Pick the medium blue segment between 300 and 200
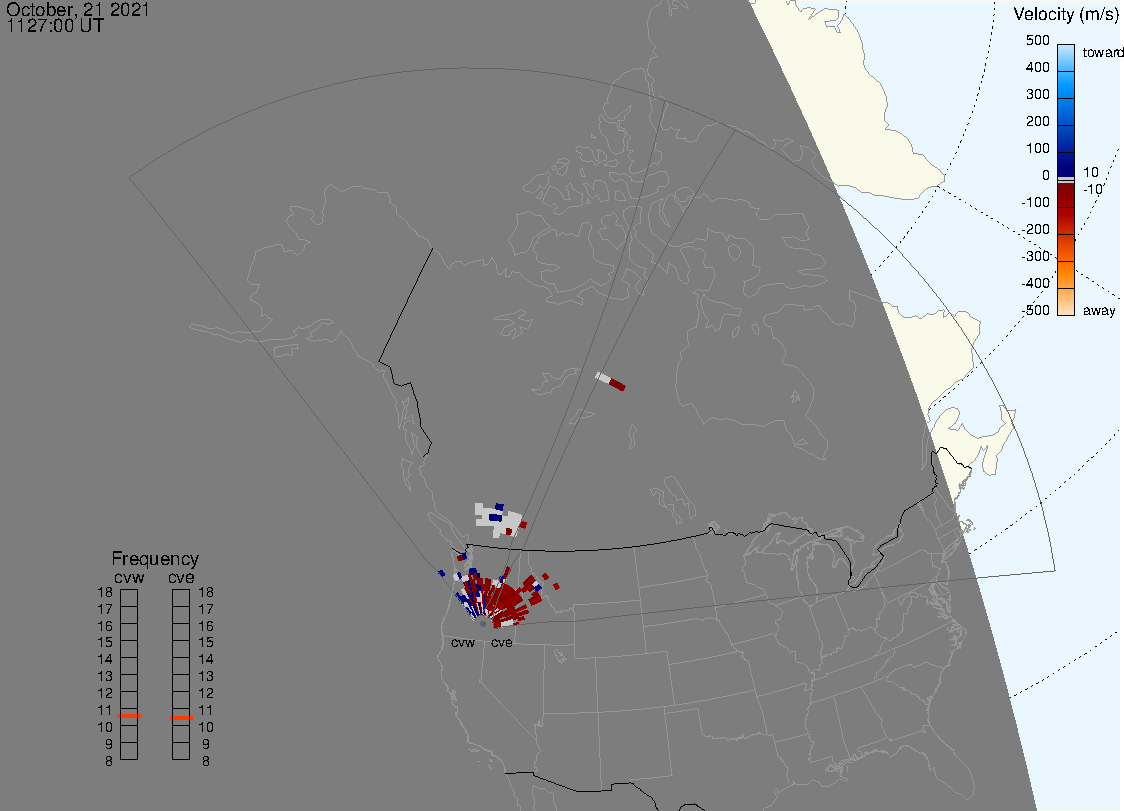This screenshot has height=811, width=1124. tap(1066, 110)
